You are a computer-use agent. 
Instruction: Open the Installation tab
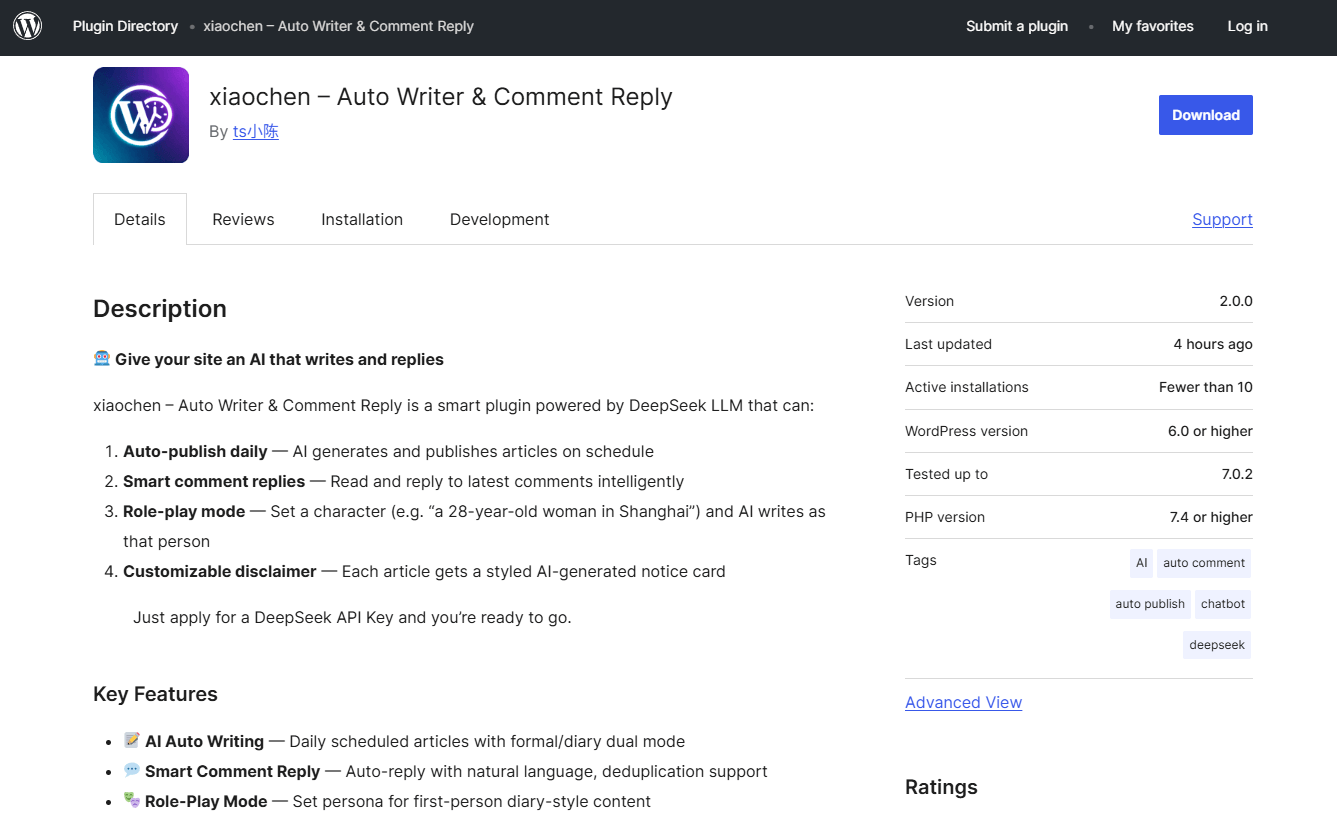(362, 219)
